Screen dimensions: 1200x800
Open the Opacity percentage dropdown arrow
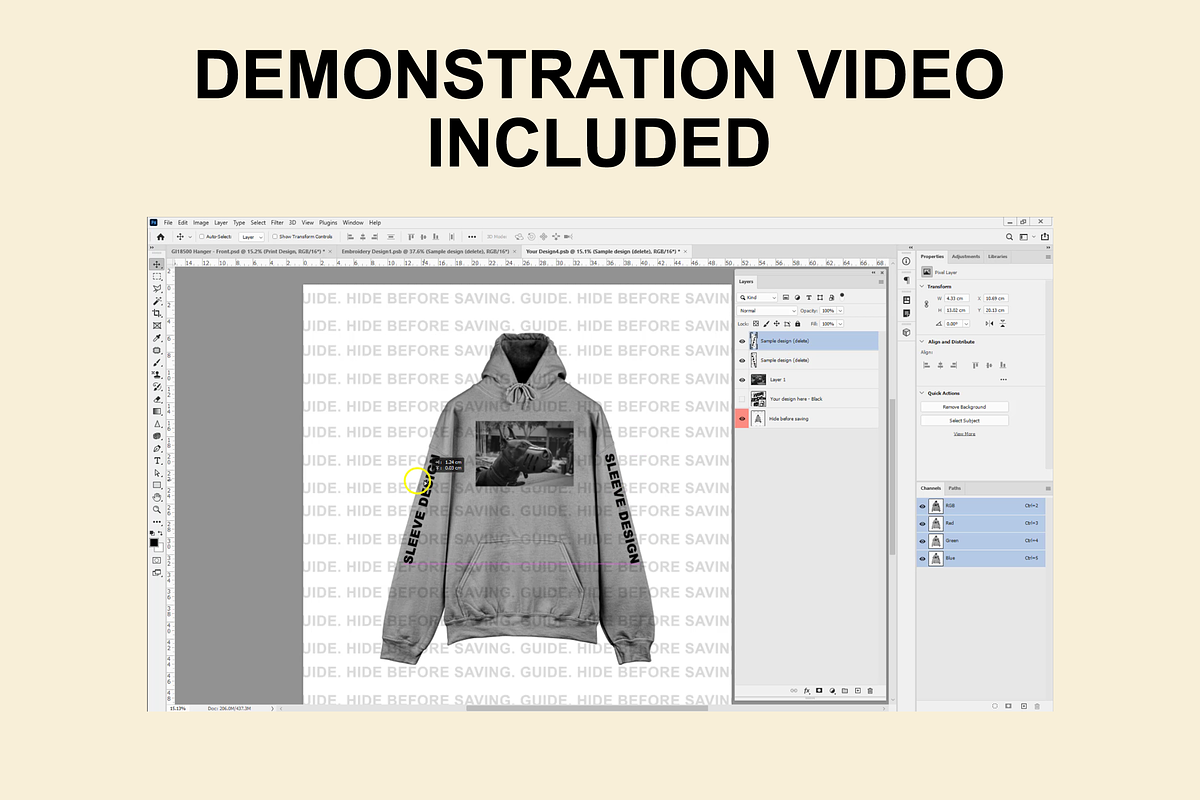point(840,311)
